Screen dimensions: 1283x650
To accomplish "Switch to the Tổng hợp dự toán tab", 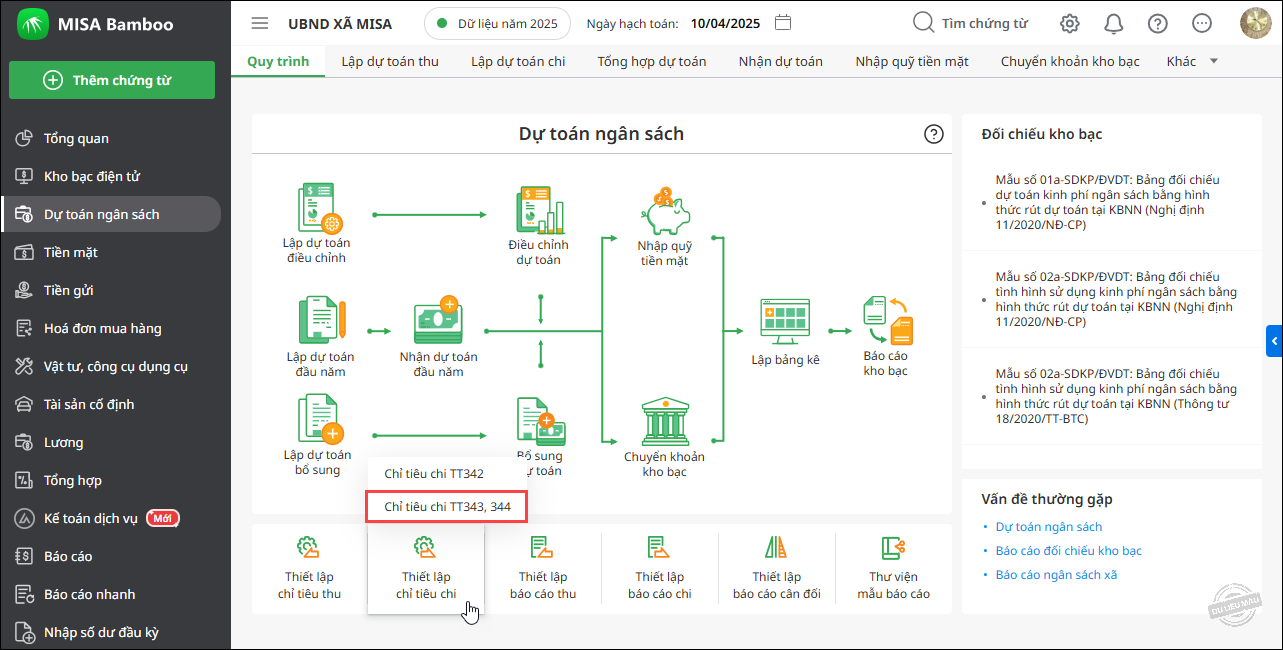I will point(652,61).
